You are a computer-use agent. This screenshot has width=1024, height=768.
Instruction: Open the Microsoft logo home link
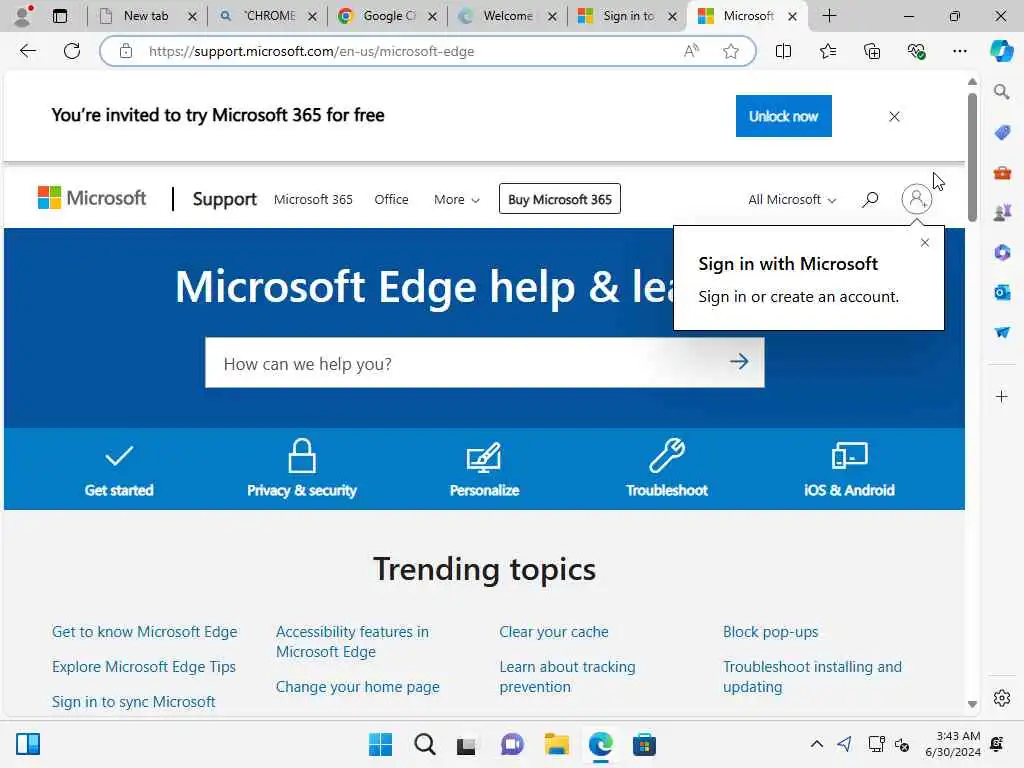click(x=91, y=197)
